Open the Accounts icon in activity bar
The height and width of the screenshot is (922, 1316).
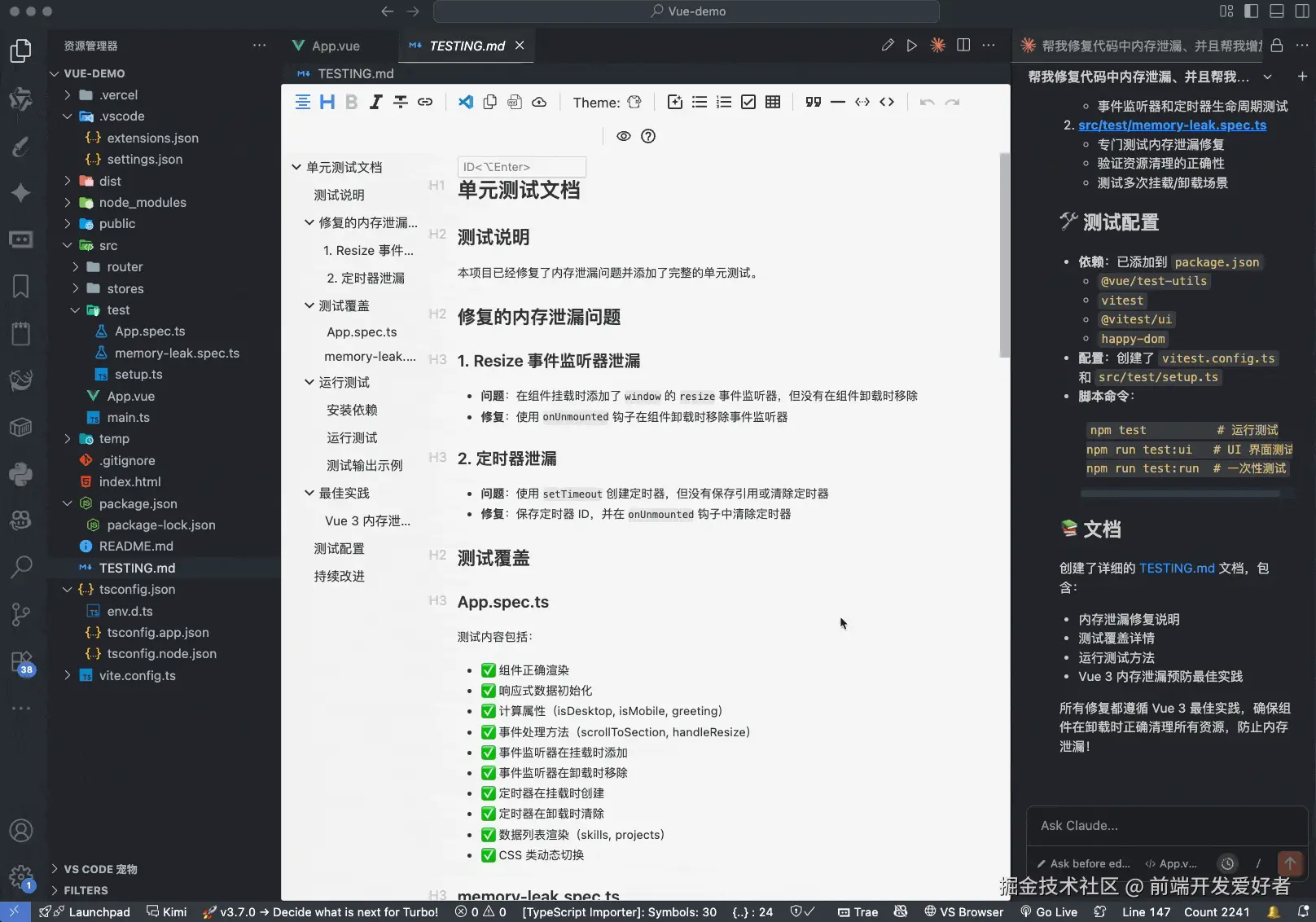21,831
